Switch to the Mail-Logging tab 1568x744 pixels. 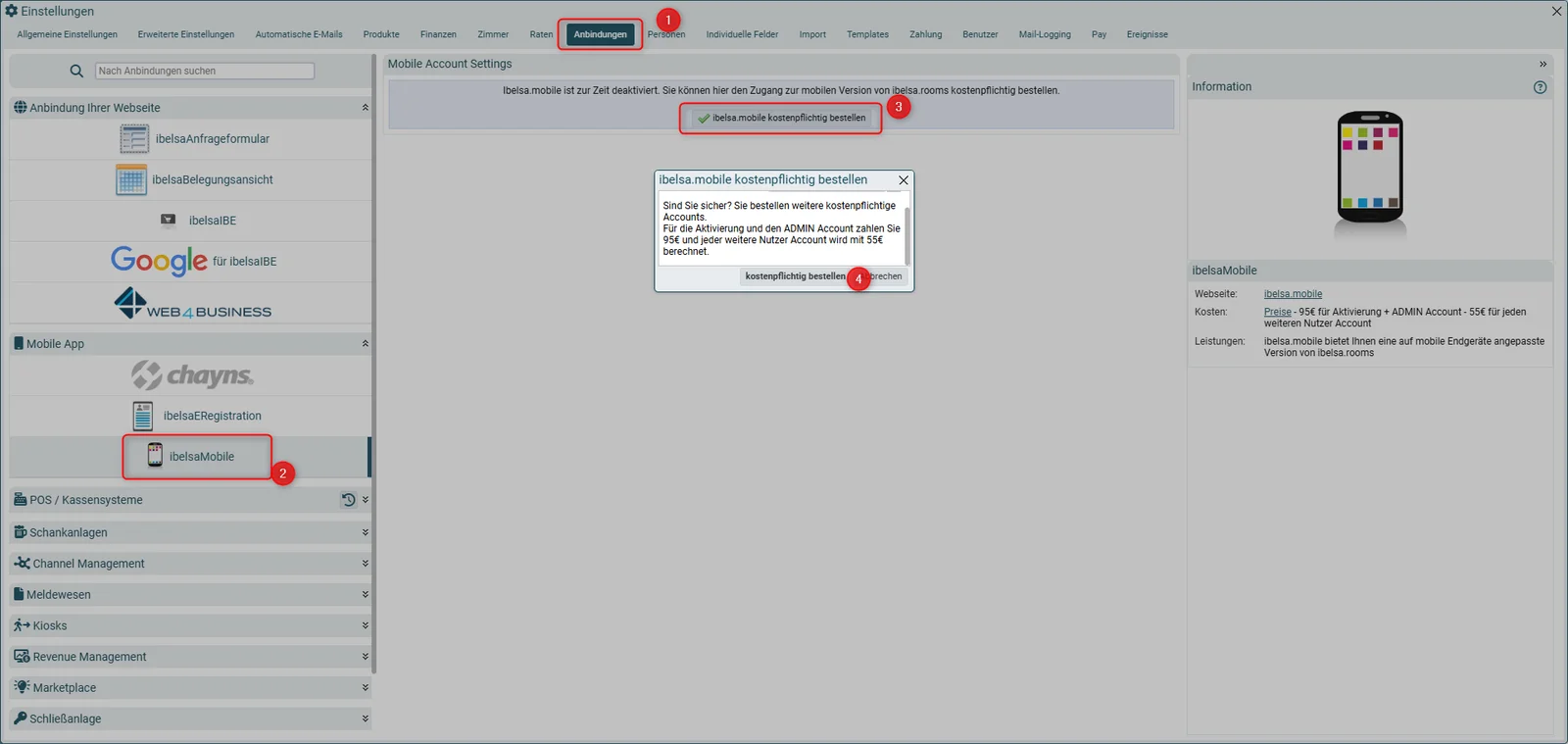[1045, 34]
